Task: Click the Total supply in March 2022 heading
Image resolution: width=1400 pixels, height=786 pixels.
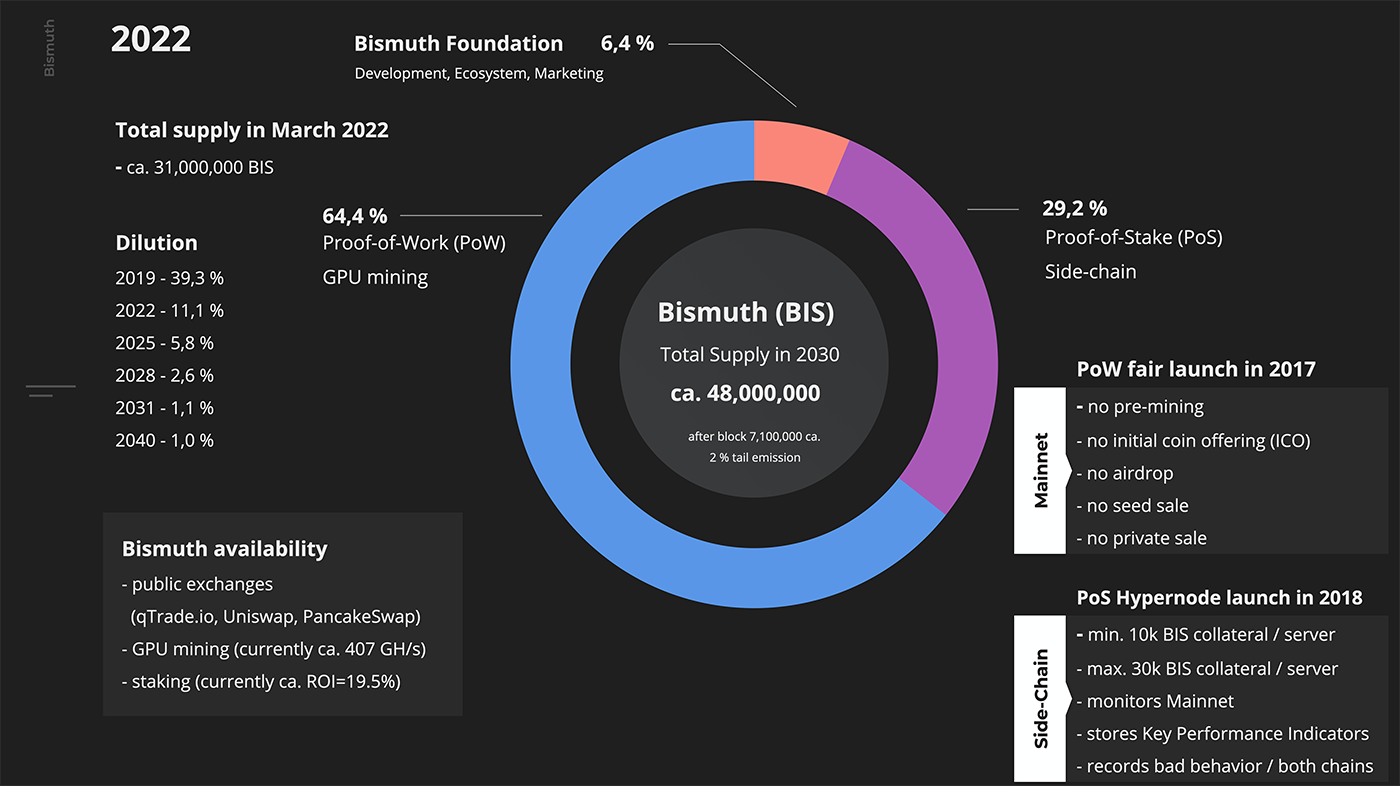Action: [x=252, y=130]
